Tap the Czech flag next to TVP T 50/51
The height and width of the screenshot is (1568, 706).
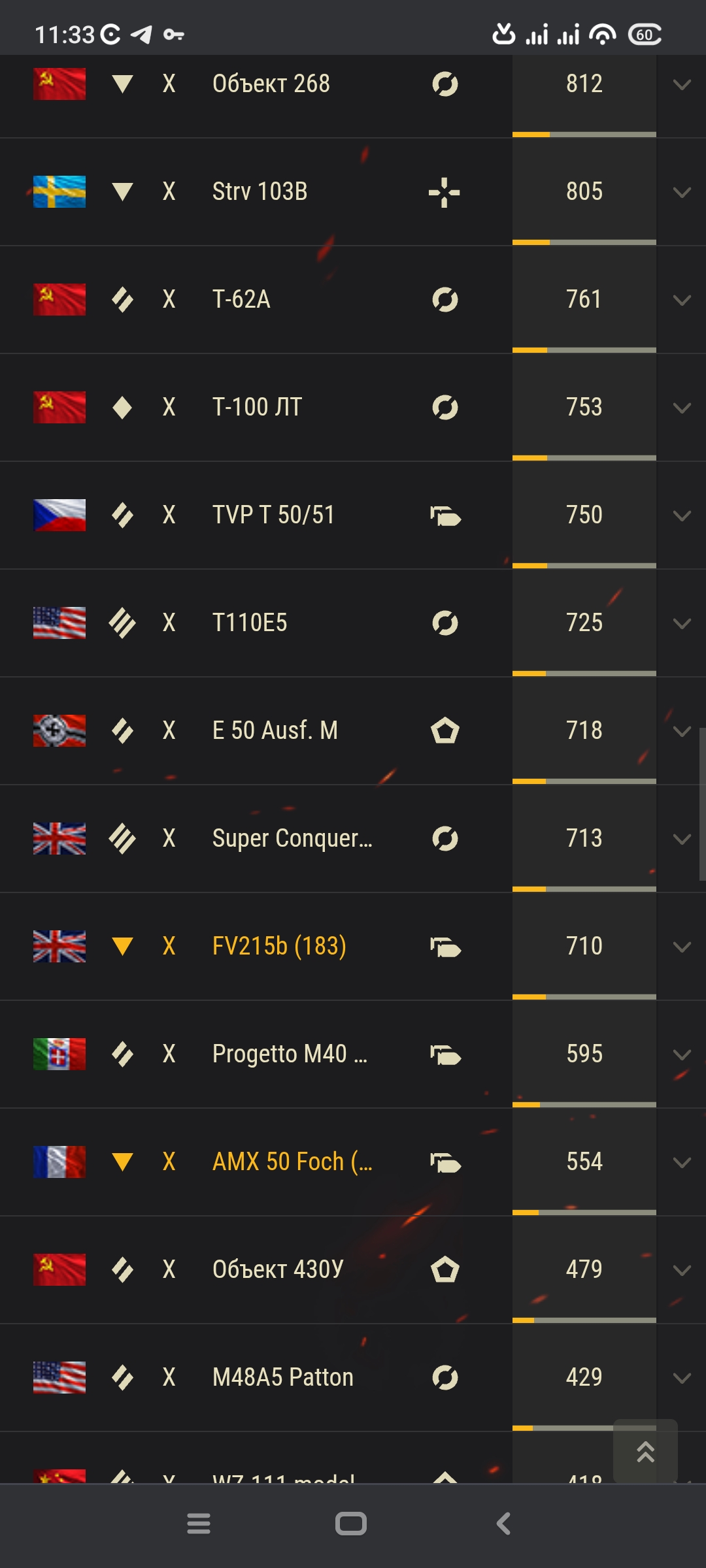click(59, 515)
